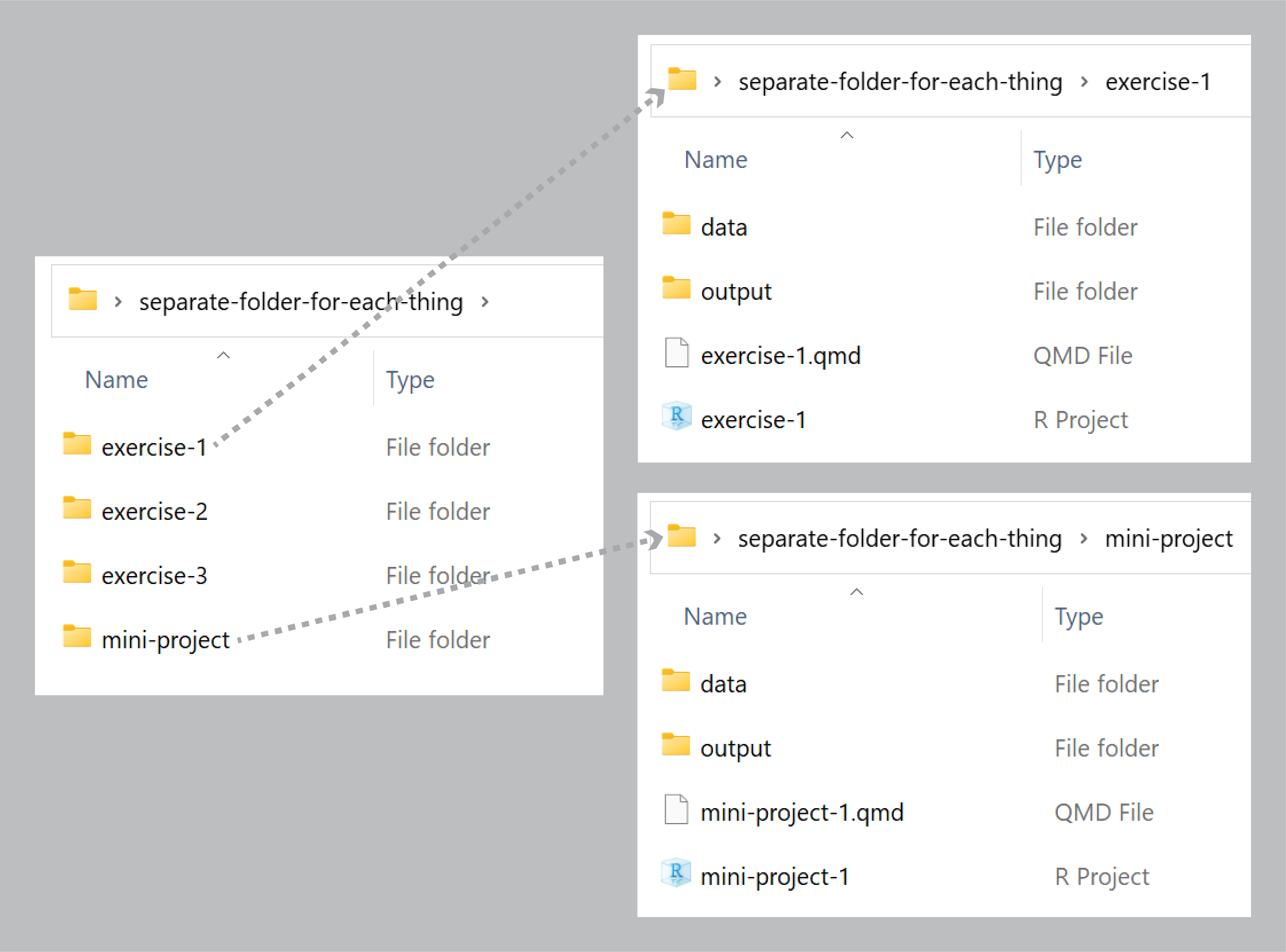The width and height of the screenshot is (1286, 952).
Task: Expand chevron after separate-folder-for-each-thing in left window
Action: tap(485, 301)
